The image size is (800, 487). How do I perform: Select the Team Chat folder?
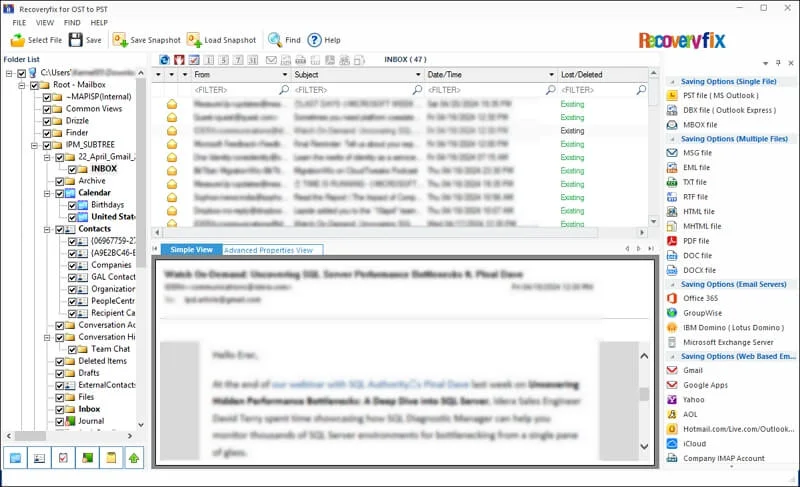(x=110, y=349)
